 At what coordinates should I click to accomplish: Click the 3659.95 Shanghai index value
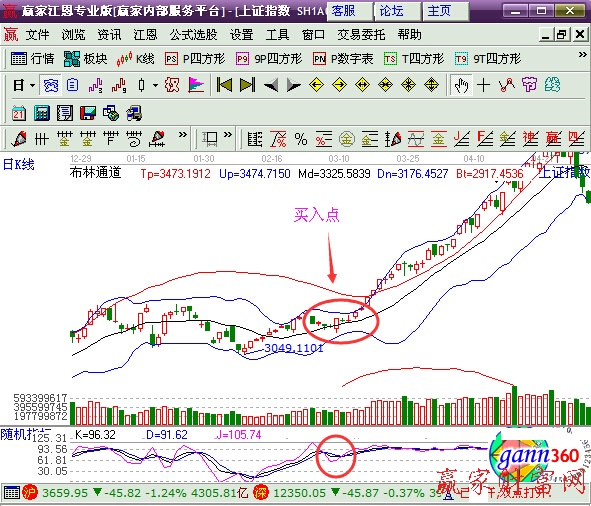(x=64, y=492)
